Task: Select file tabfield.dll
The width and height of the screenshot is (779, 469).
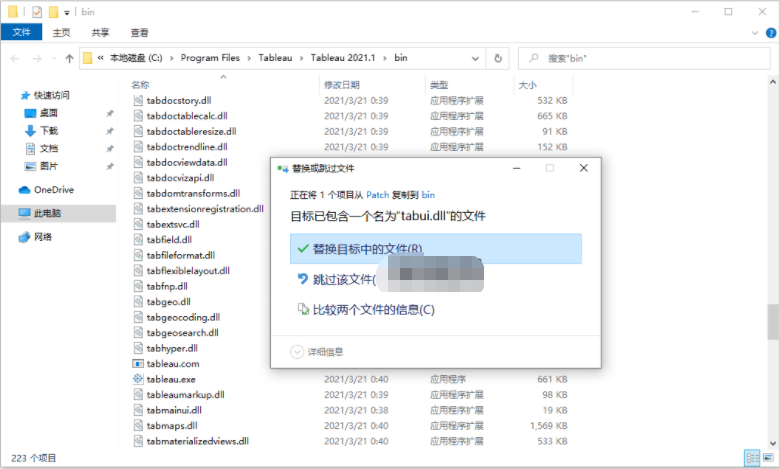Action: click(x=169, y=239)
